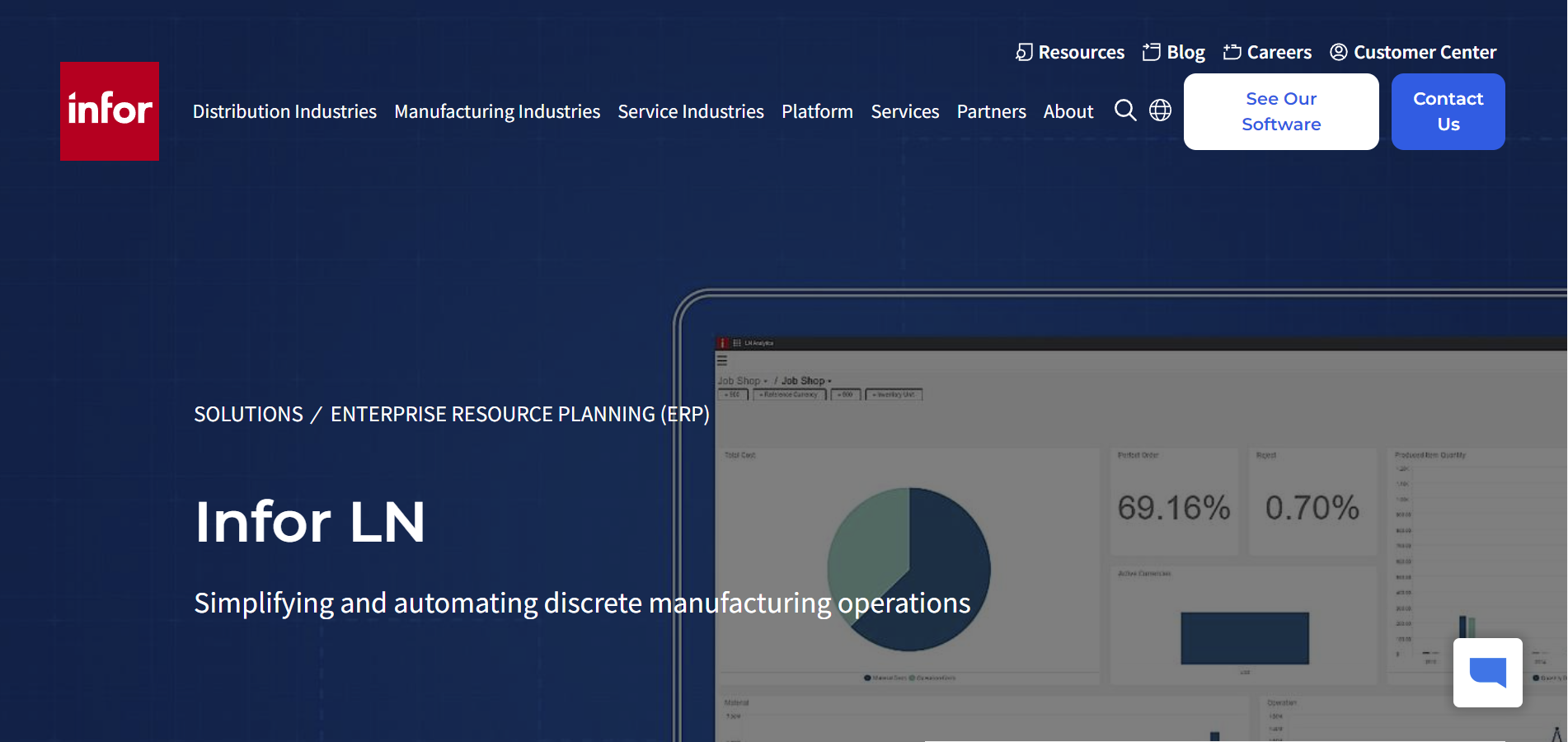Open the Services menu

(x=905, y=111)
